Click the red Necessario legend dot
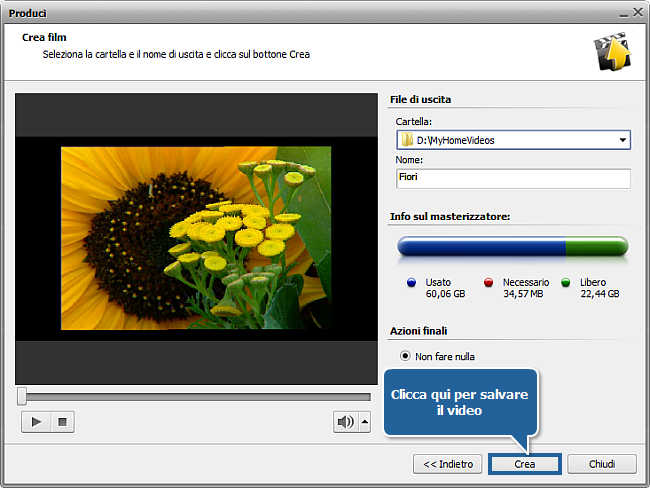Screen dimensions: 650x488 pyautogui.click(x=489, y=283)
